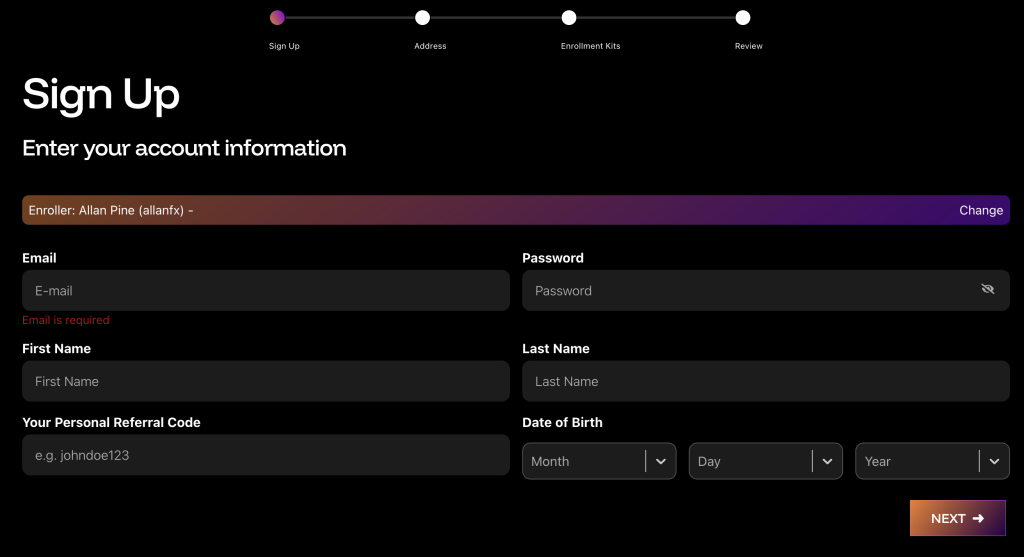The height and width of the screenshot is (557, 1024).
Task: Jump to Enrollment Kits step circle
Action: click(569, 17)
